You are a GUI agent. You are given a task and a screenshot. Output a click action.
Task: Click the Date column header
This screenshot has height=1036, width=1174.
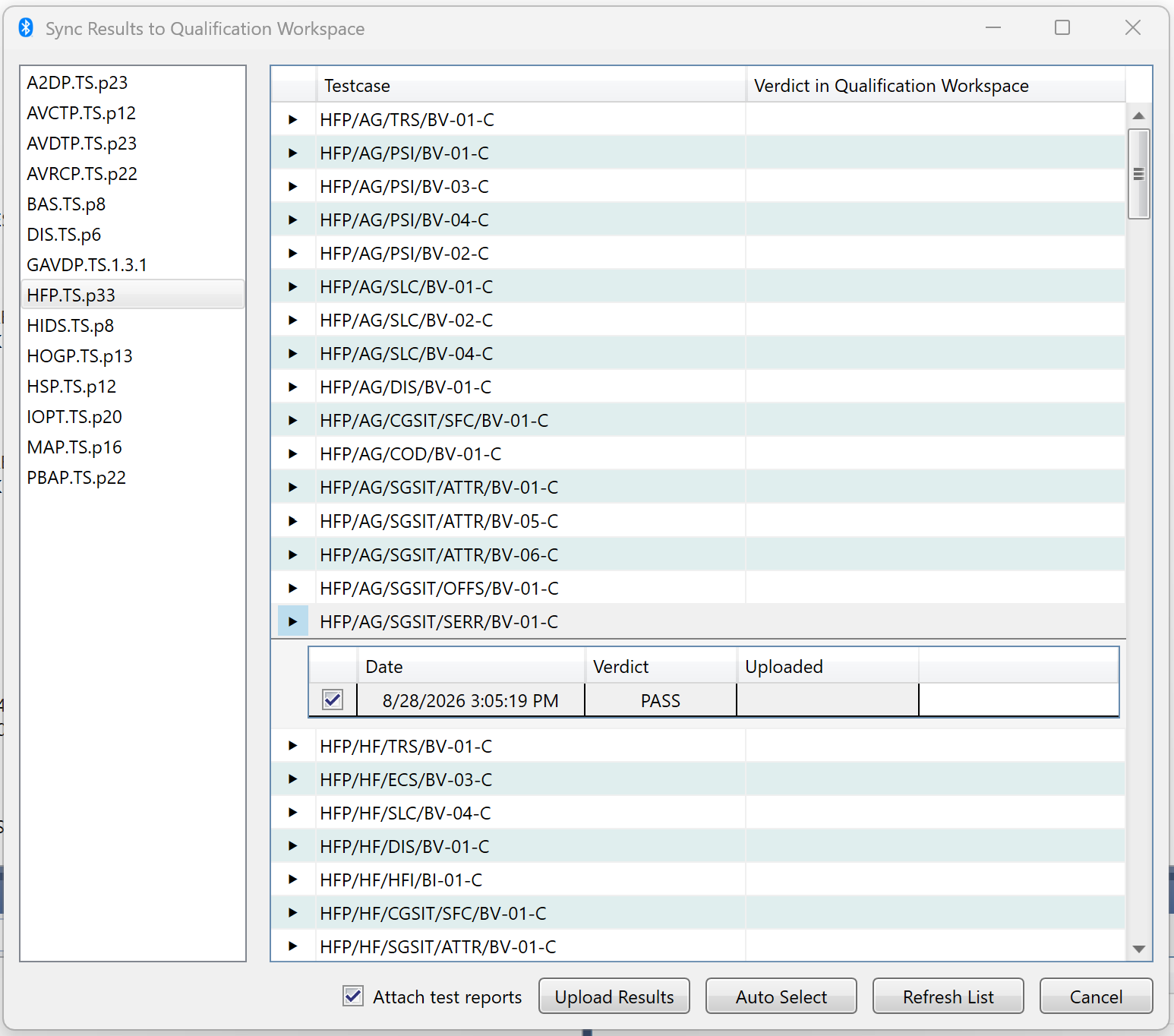[471, 666]
